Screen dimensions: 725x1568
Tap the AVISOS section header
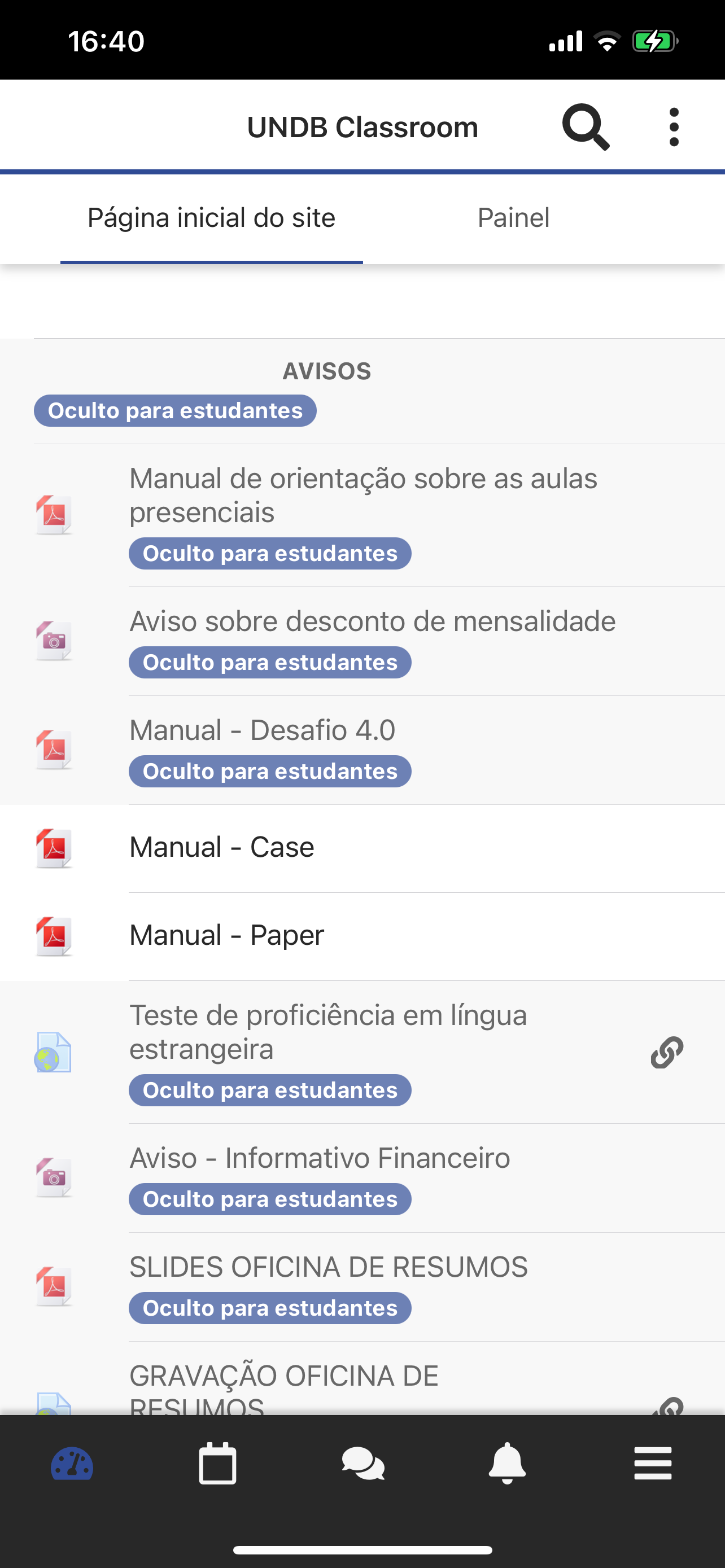point(327,371)
